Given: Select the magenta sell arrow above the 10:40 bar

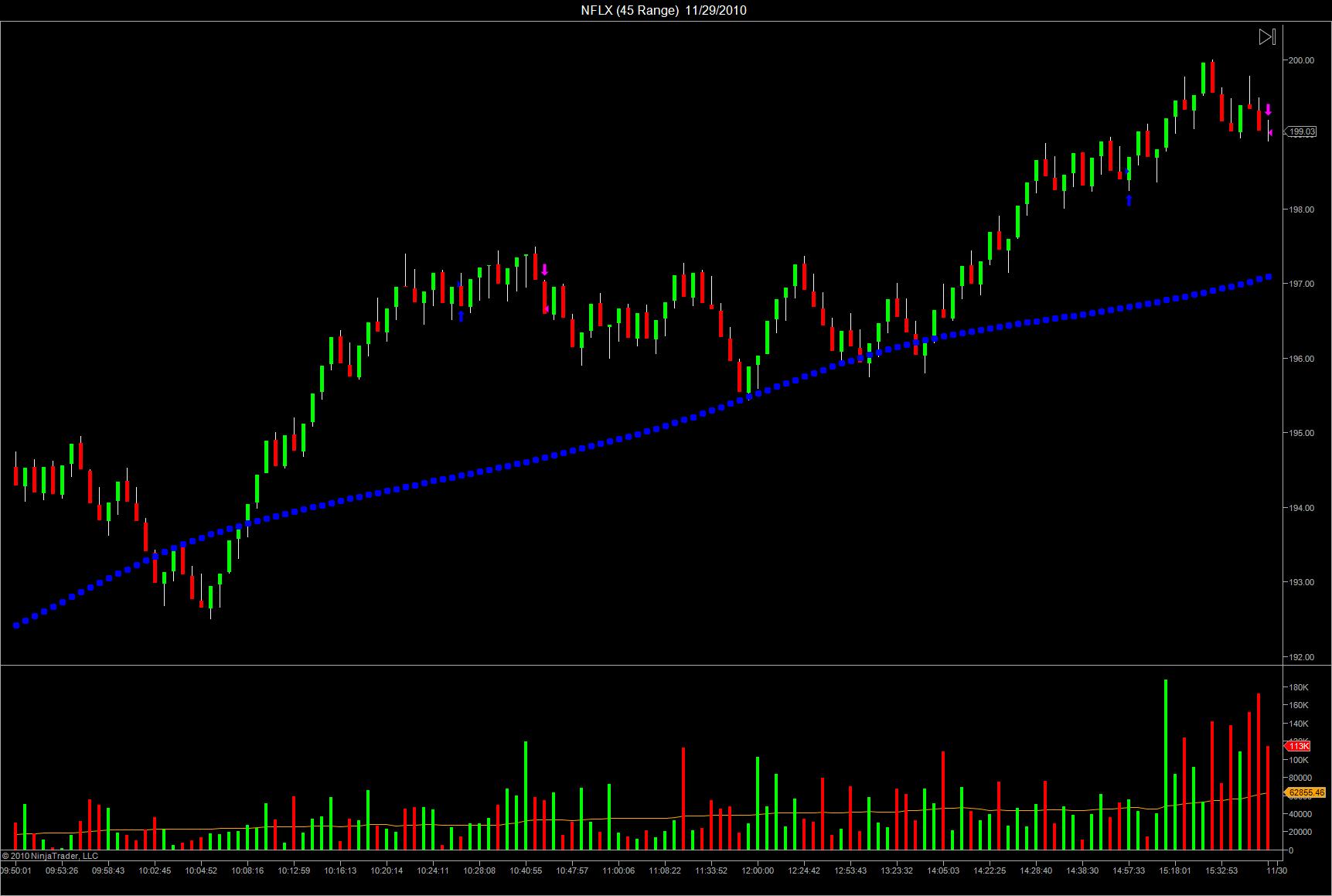Looking at the screenshot, I should [x=544, y=270].
